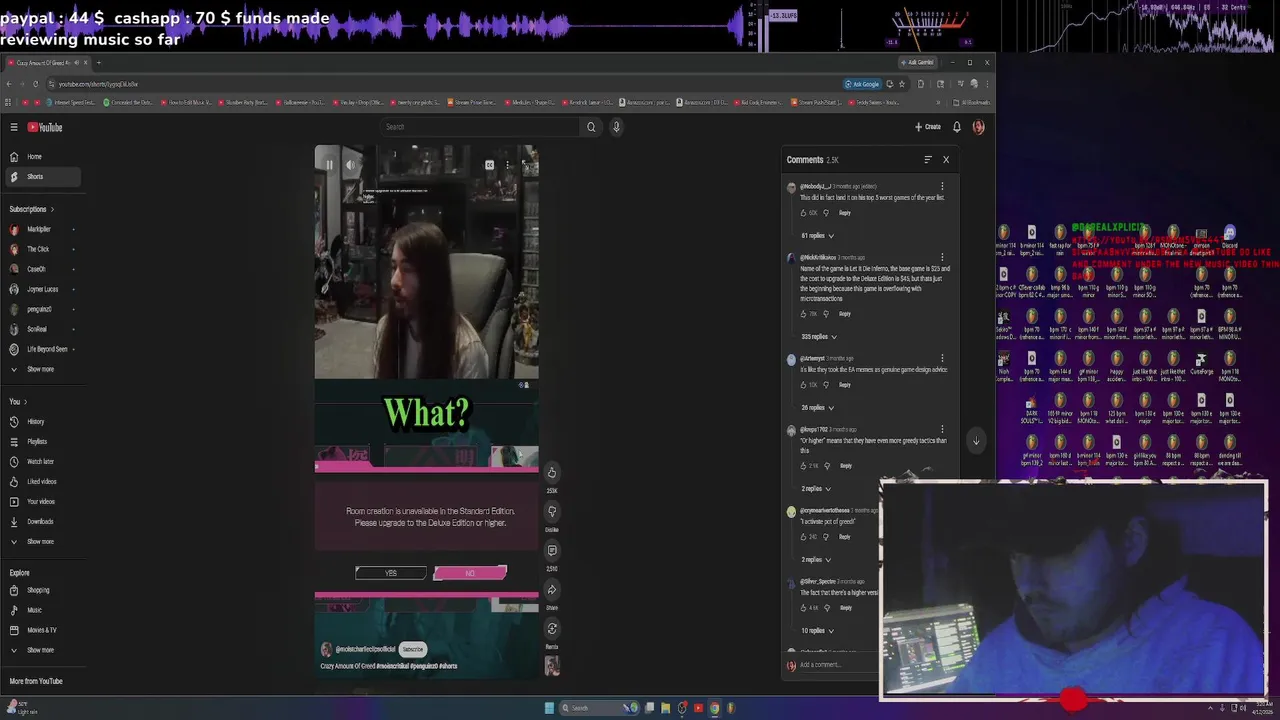Image resolution: width=1280 pixels, height=720 pixels.
Task: Reply to the @Artemyst comment
Action: [845, 385]
